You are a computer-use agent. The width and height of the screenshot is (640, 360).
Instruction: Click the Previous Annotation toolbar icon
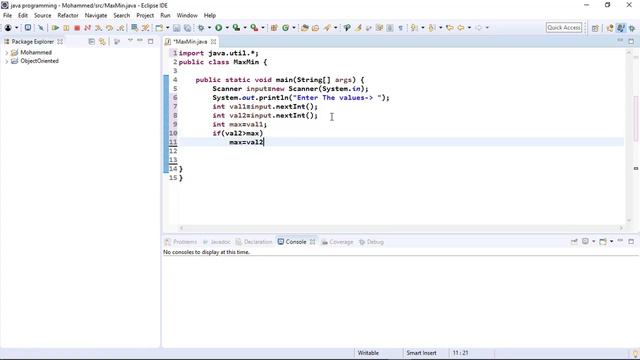click(432, 28)
